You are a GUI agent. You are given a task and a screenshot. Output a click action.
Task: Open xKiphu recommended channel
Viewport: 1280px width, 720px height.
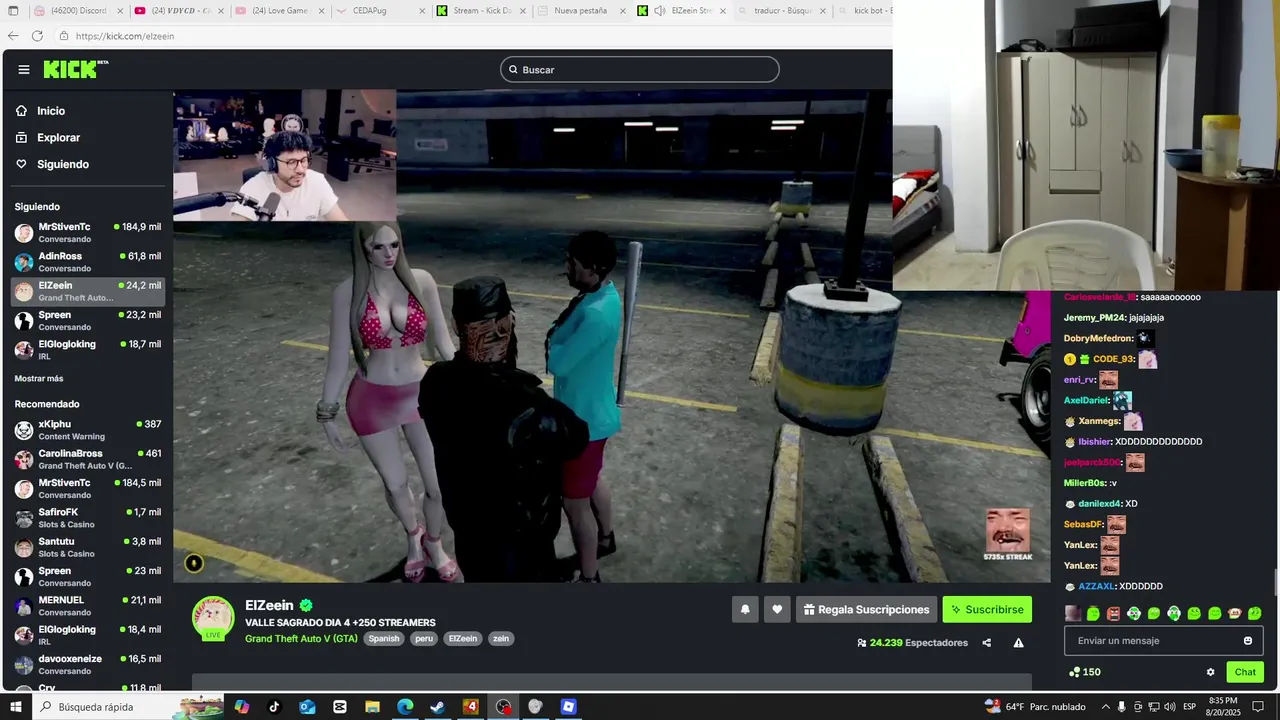88,430
